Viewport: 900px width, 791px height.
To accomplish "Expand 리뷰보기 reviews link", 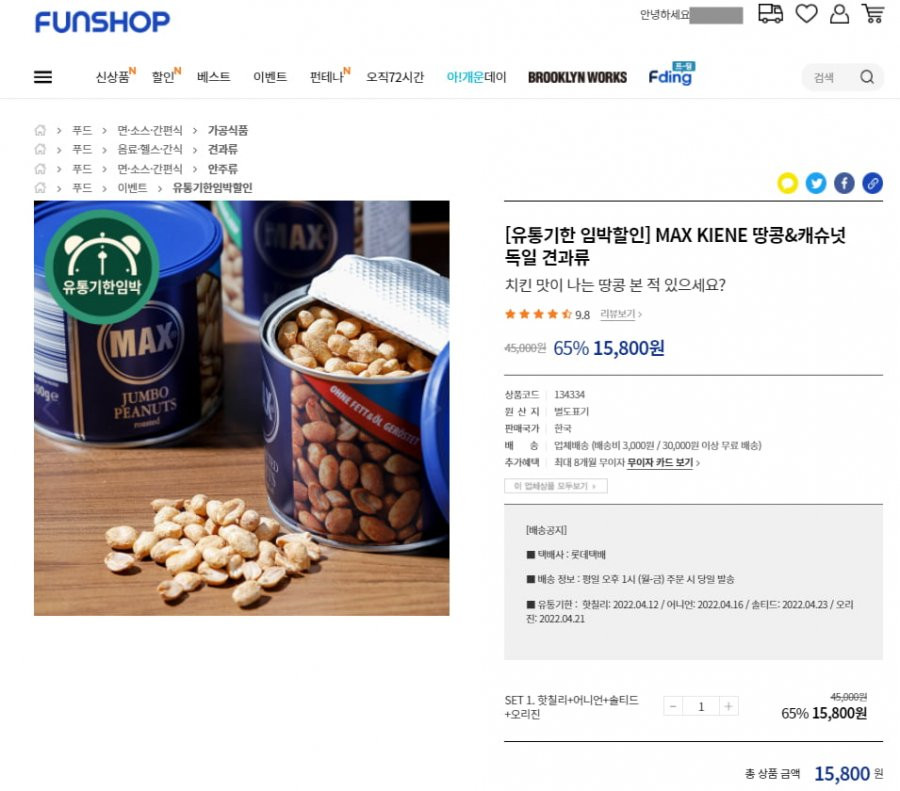I will pyautogui.click(x=620, y=314).
